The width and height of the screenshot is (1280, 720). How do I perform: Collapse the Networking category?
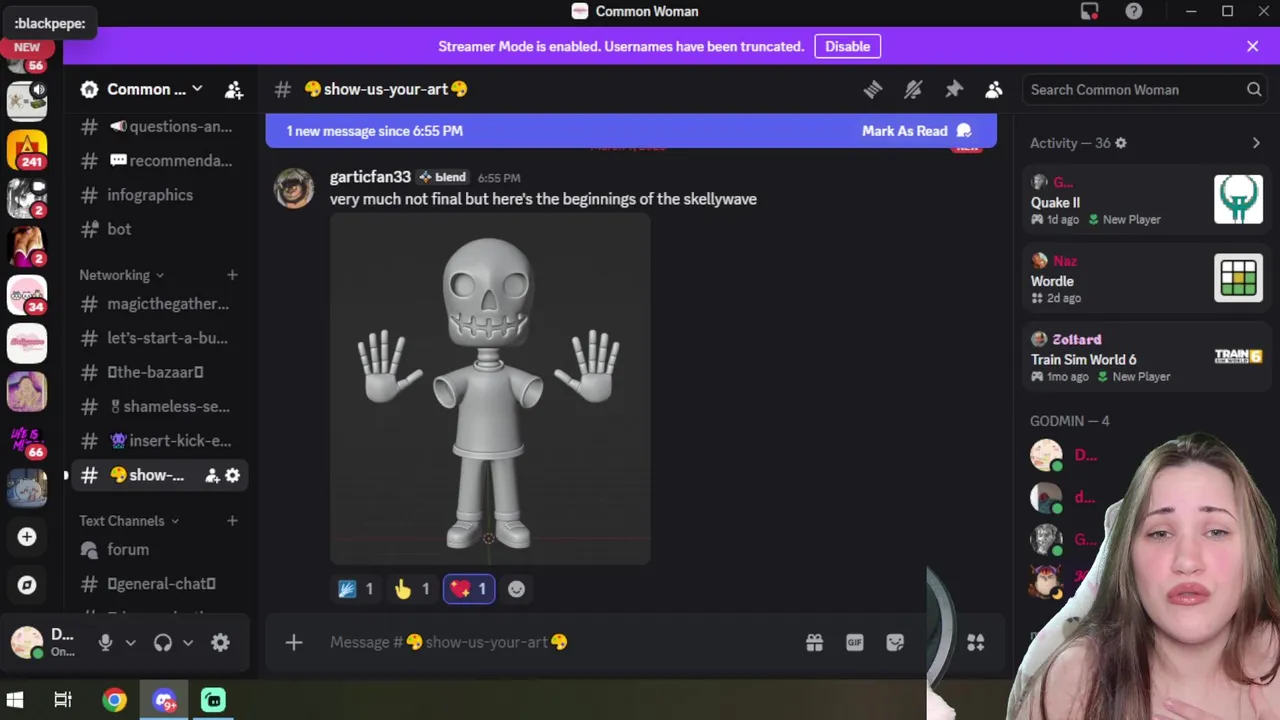click(x=121, y=275)
